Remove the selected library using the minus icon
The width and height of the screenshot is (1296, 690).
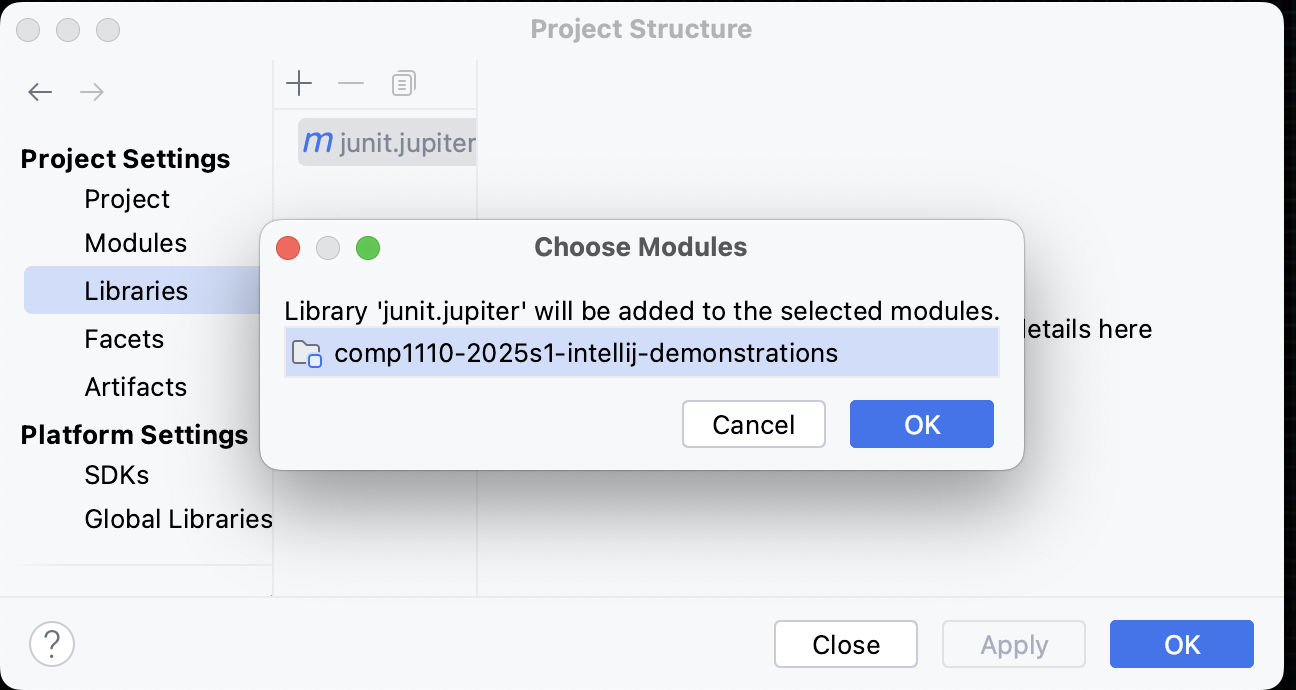pyautogui.click(x=351, y=83)
